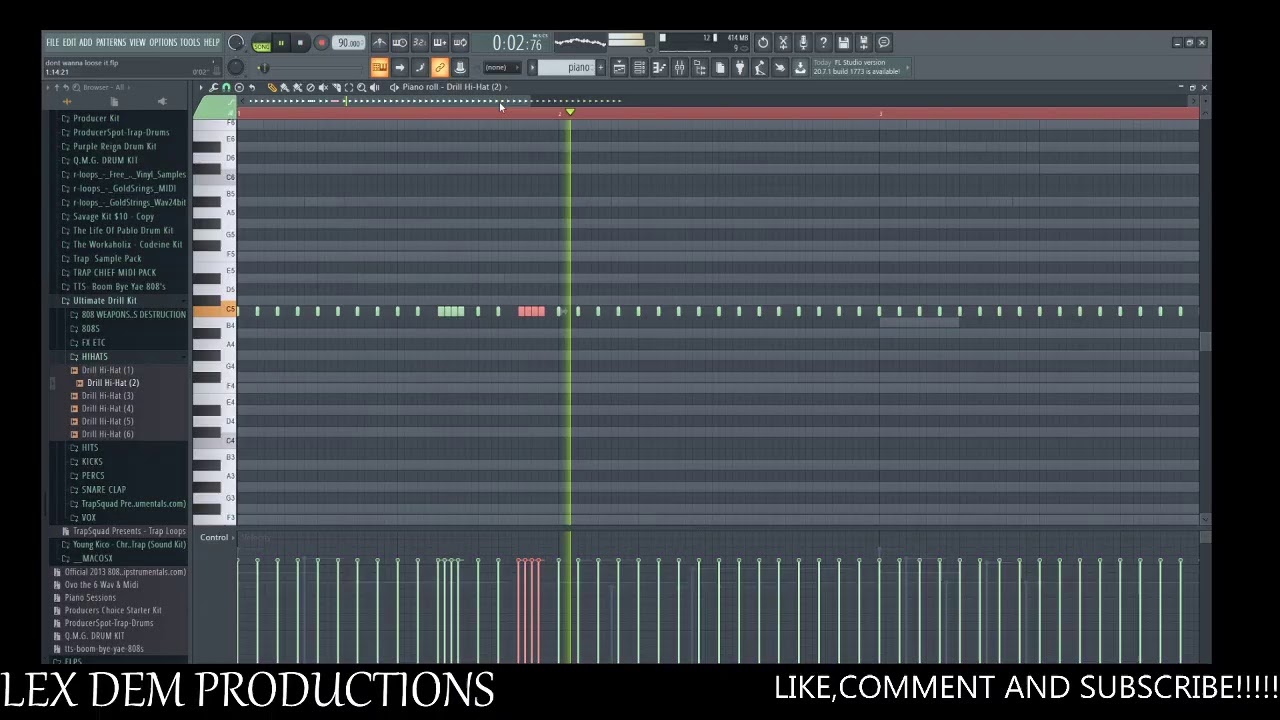This screenshot has height=720, width=1280.
Task: Select the piano roll zoom tool
Action: point(361,87)
